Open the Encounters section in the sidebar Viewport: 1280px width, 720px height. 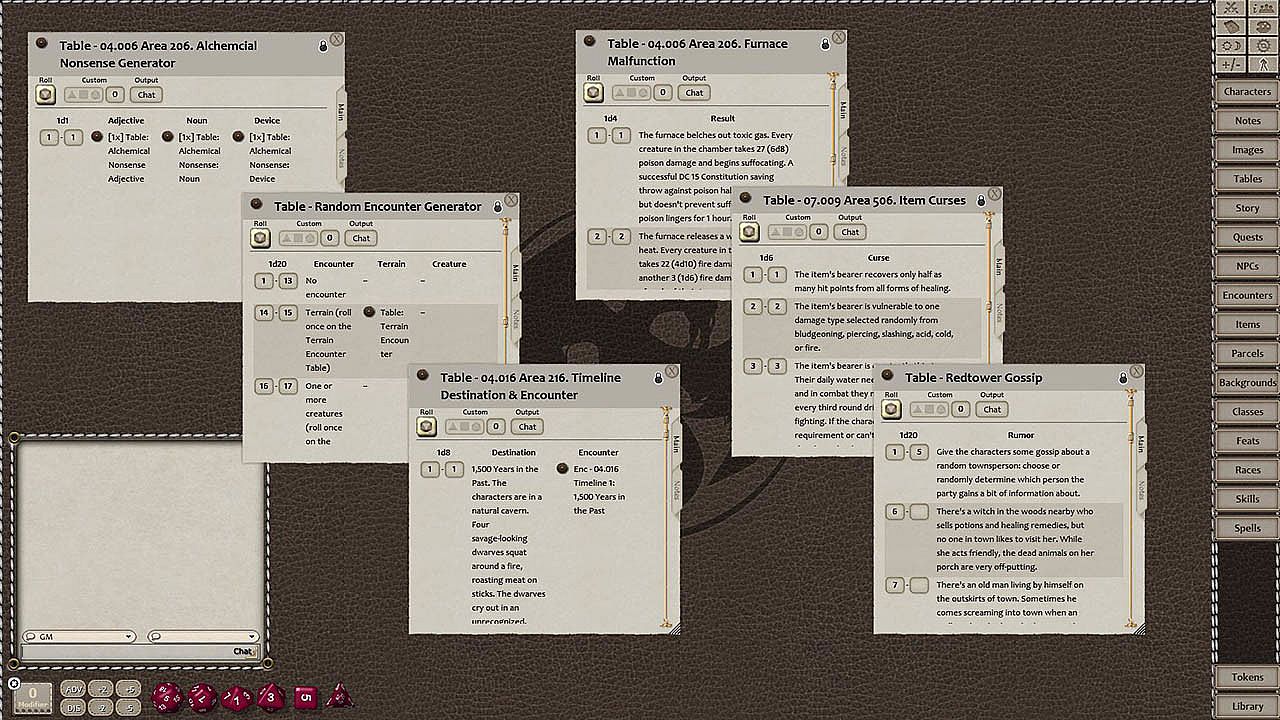click(x=1247, y=295)
